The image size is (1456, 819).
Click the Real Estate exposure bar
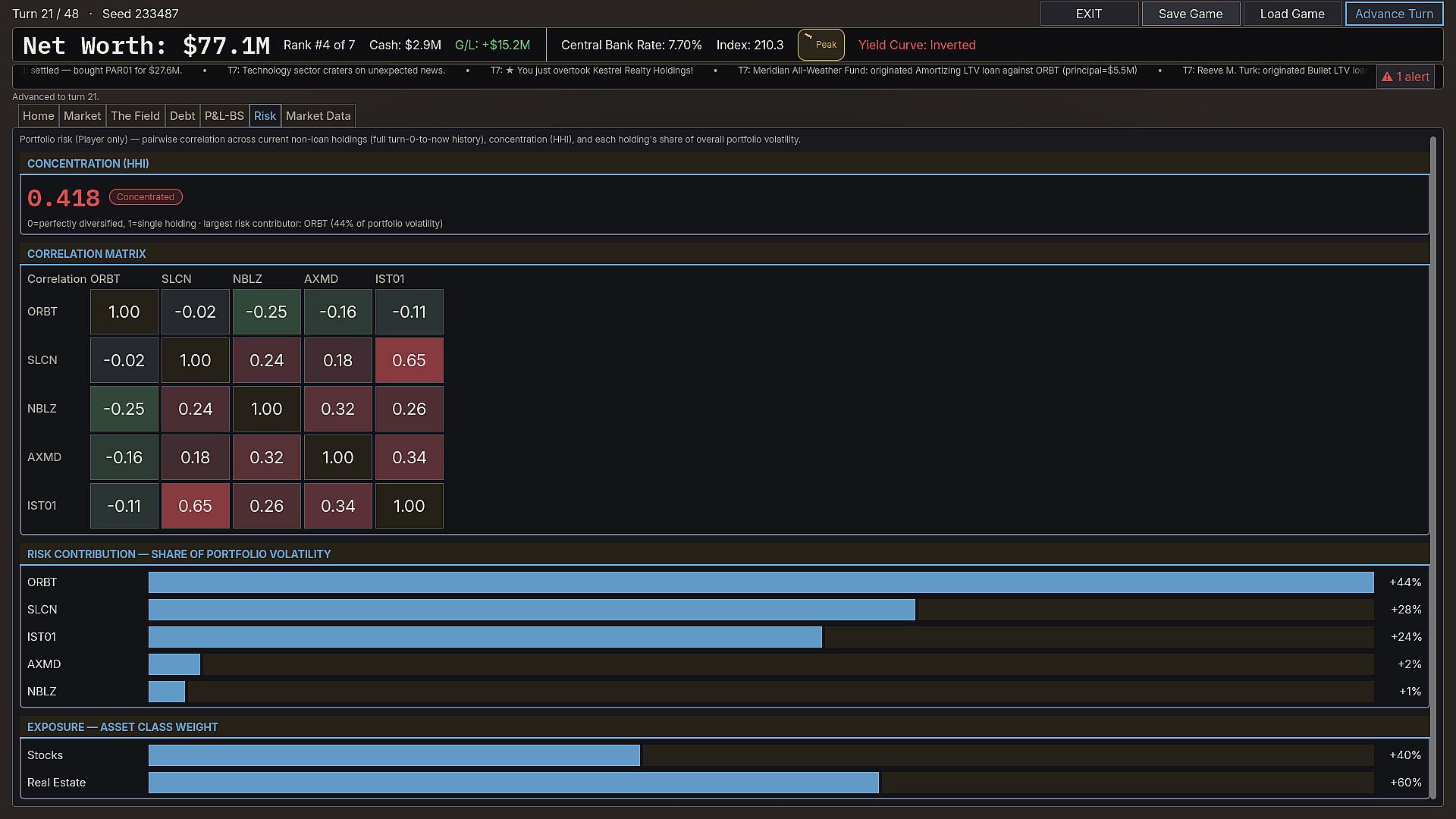tap(513, 783)
